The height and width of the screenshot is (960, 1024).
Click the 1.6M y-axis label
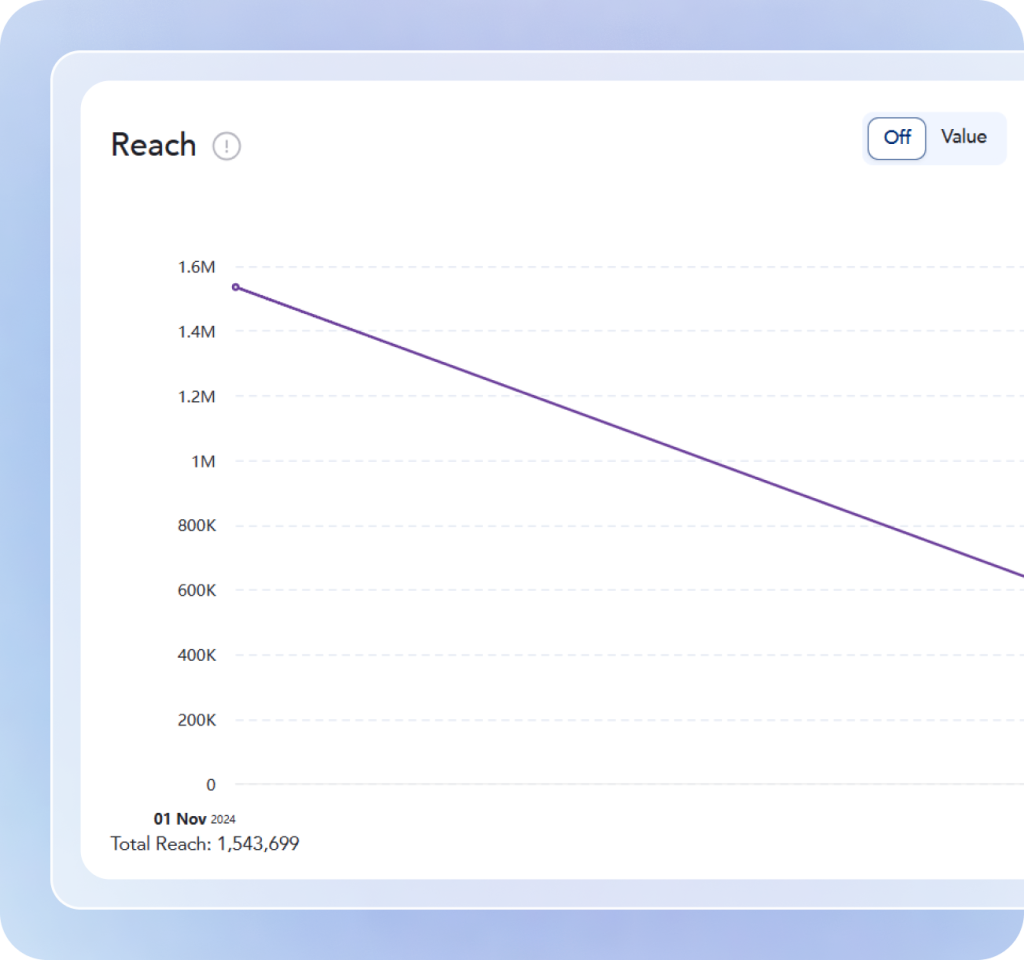(197, 267)
